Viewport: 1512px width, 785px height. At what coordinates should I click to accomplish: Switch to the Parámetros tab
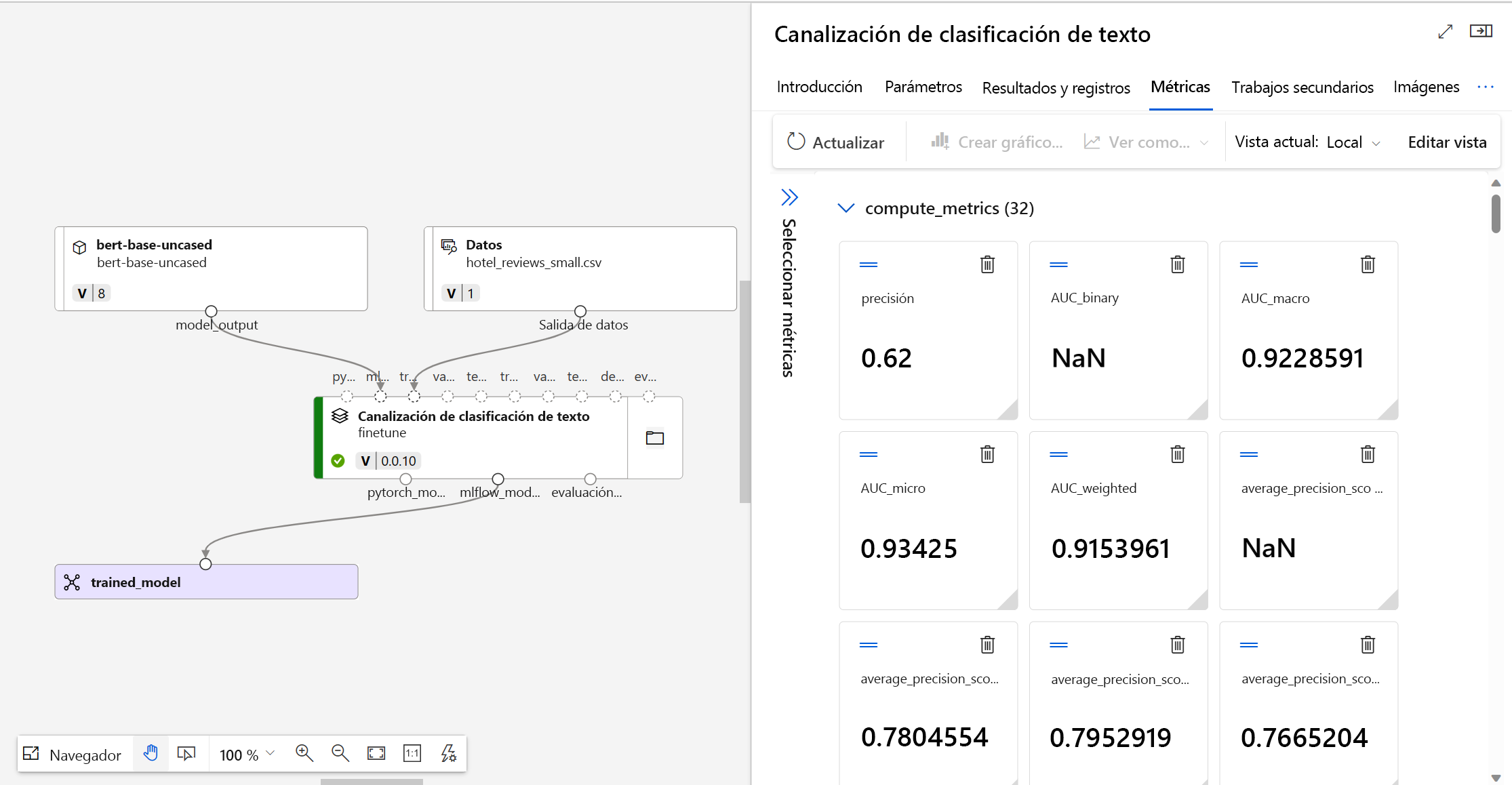point(923,87)
